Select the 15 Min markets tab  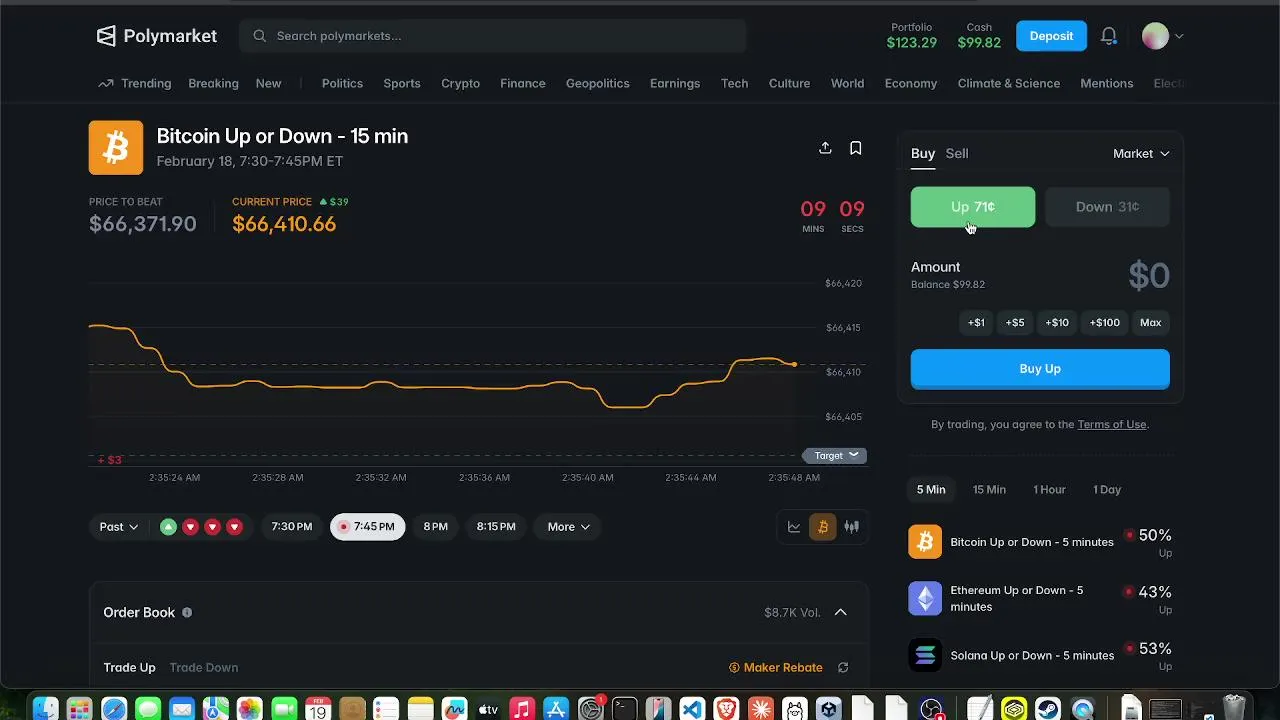pyautogui.click(x=989, y=490)
